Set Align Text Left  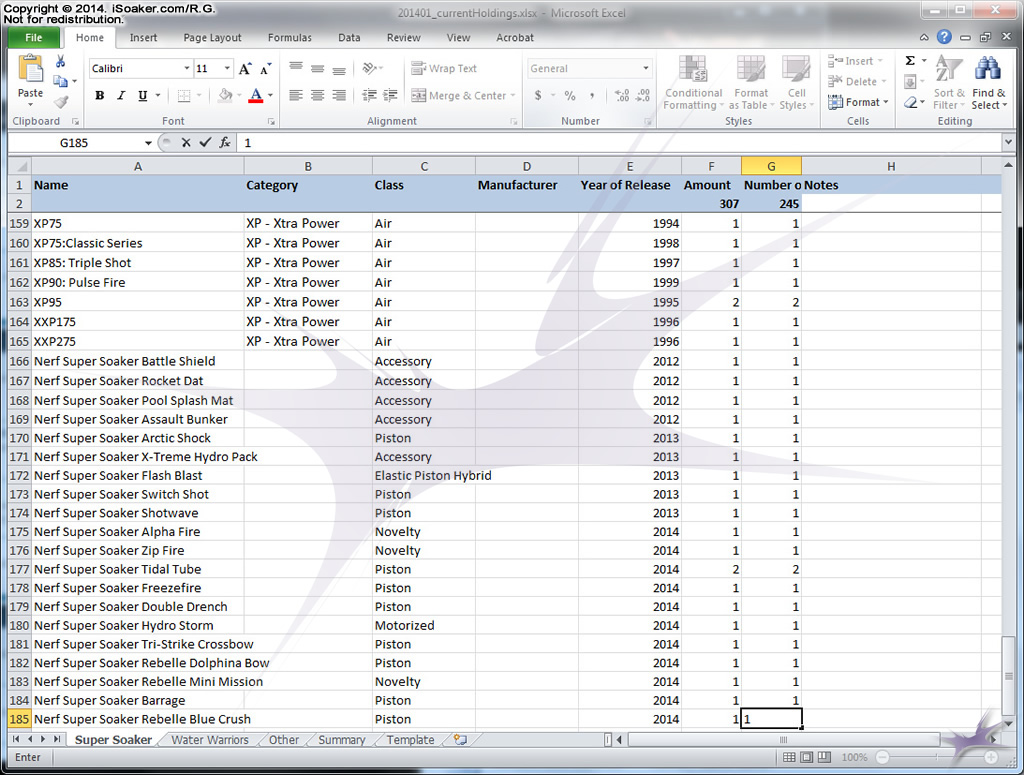(x=296, y=95)
